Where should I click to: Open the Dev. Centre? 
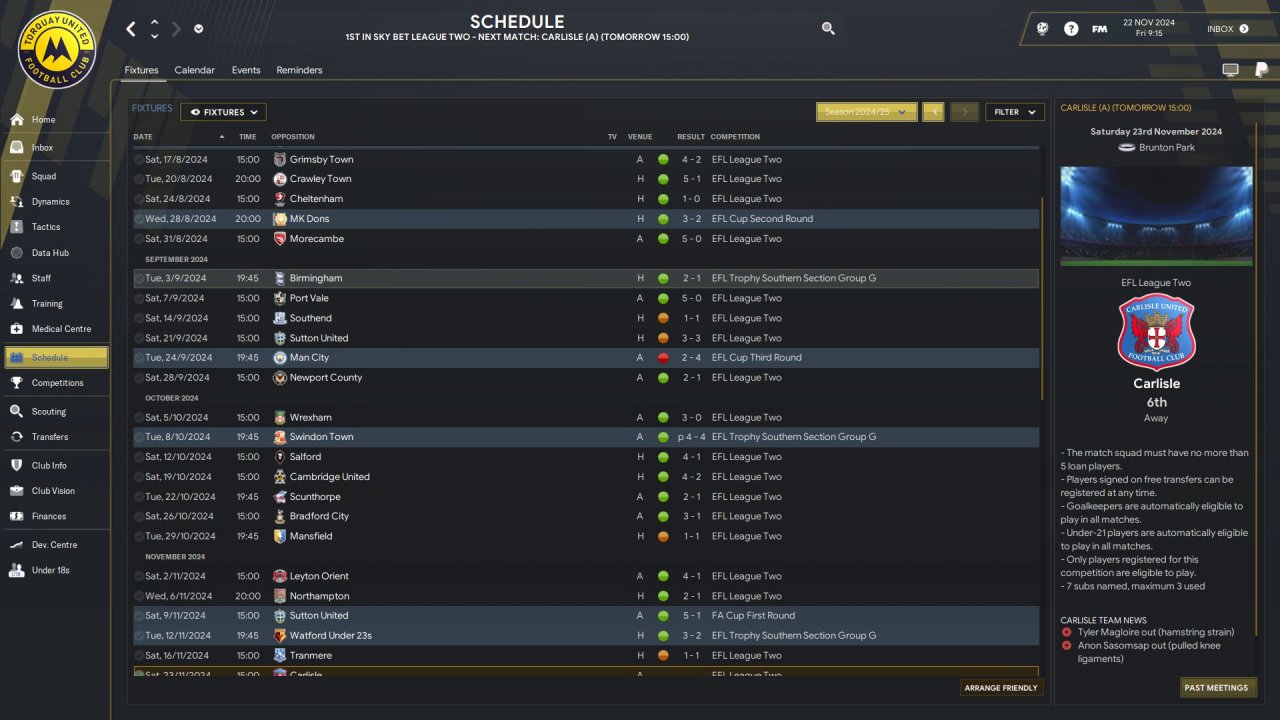pos(55,545)
